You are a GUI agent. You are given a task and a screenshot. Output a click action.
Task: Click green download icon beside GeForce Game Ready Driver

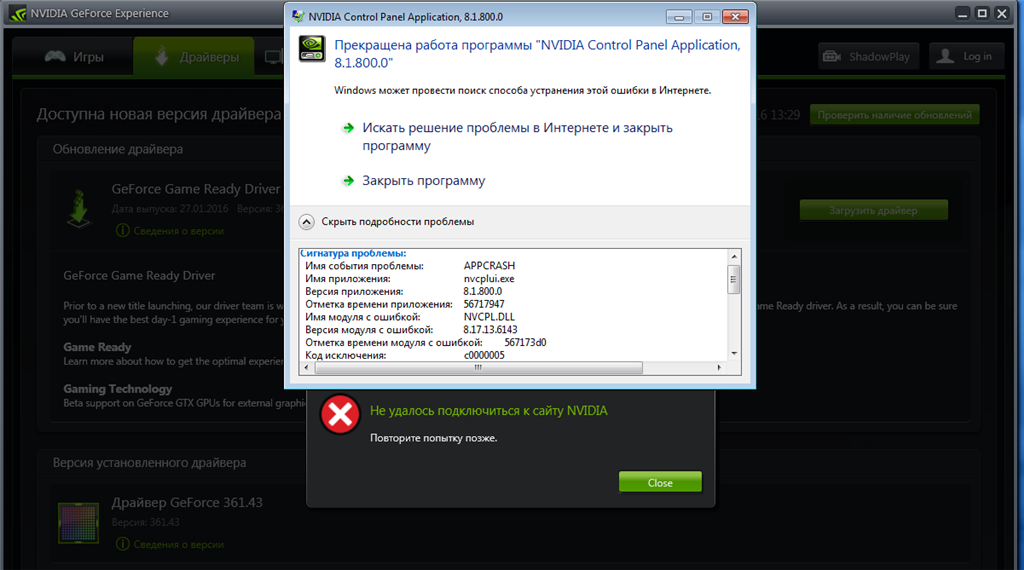pos(79,208)
